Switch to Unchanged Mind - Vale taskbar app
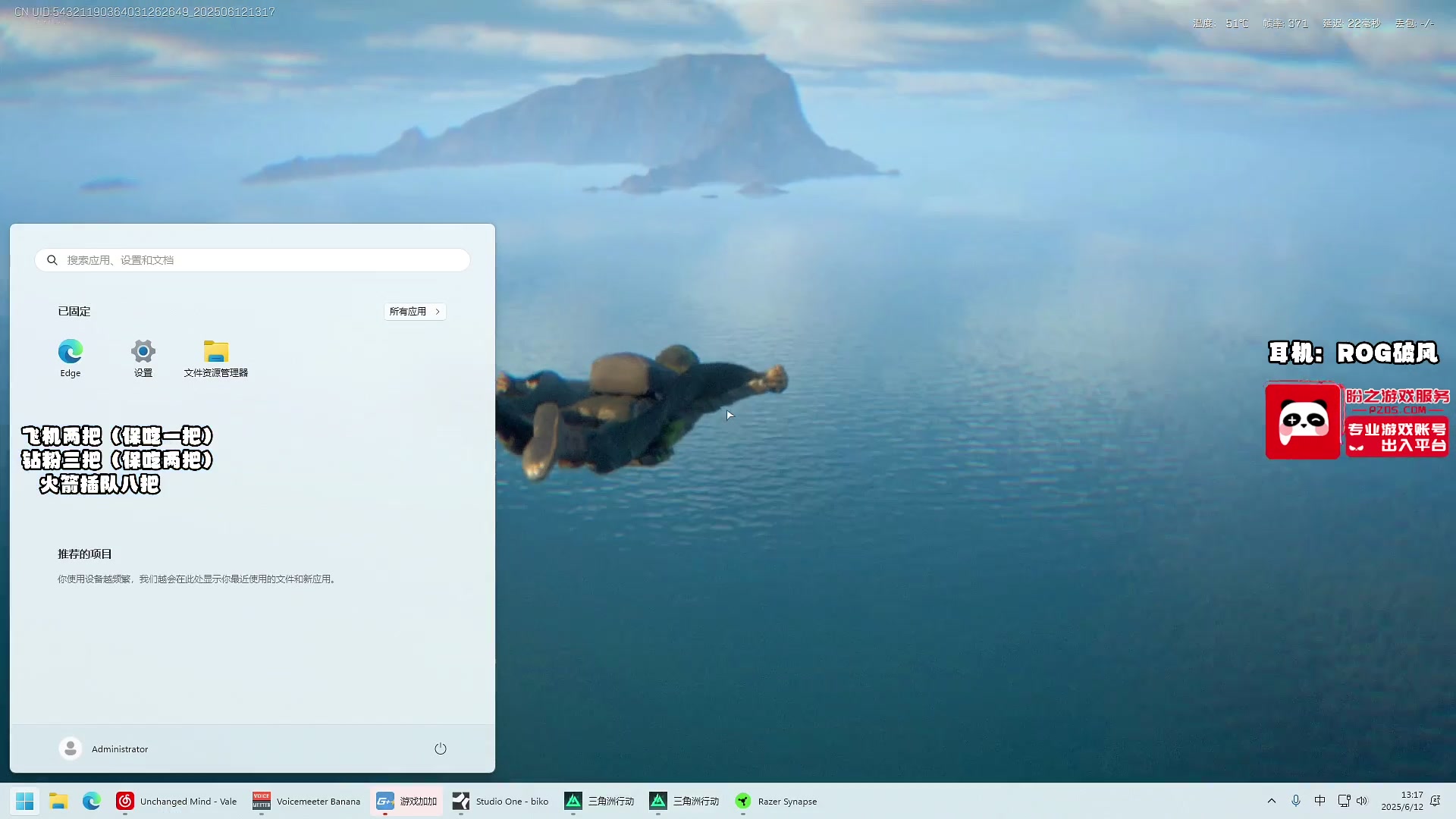The height and width of the screenshot is (819, 1456). pyautogui.click(x=177, y=802)
